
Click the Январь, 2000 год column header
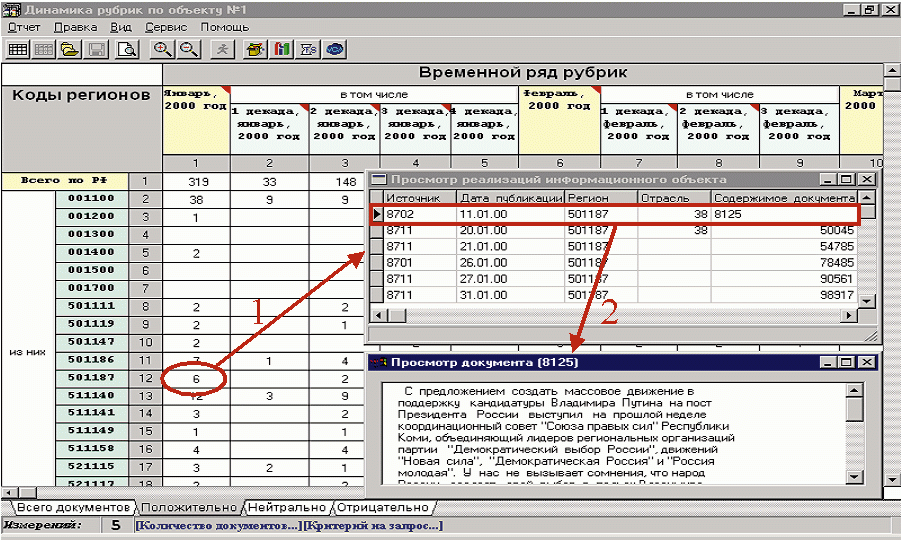tap(197, 120)
